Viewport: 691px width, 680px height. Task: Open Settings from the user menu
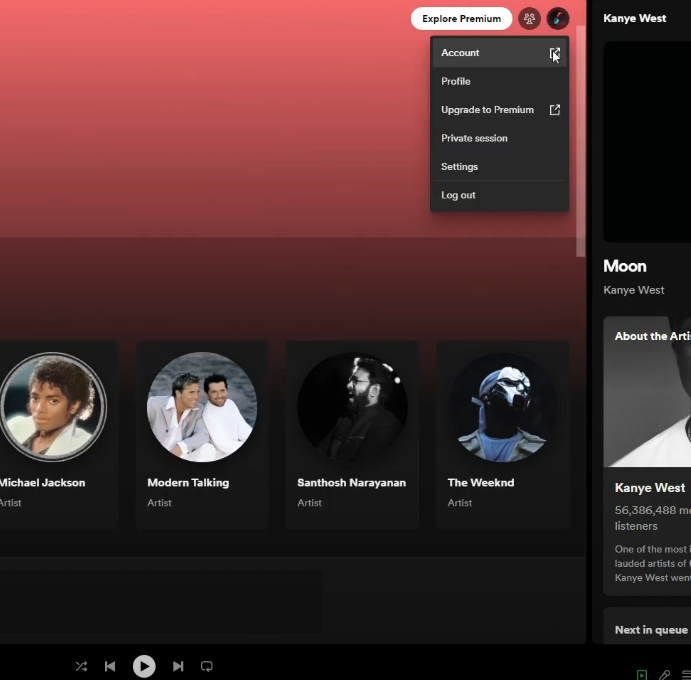(500, 167)
